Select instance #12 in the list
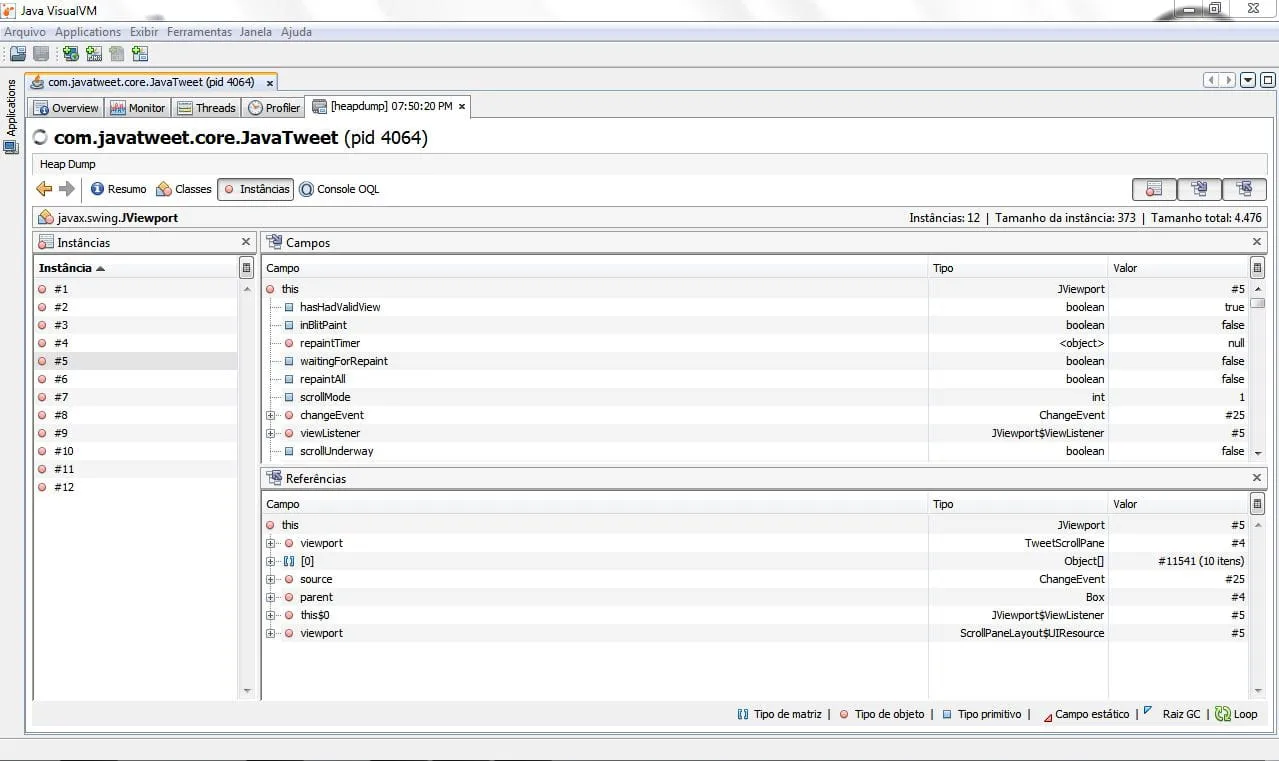This screenshot has height=761, width=1279. (135, 487)
